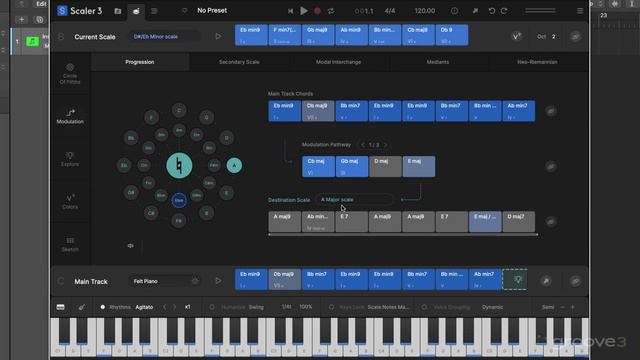Viewport: 640px width, 360px height.
Task: Click the dashed suggest-chord lightbulb slot
Action: coord(515,280)
